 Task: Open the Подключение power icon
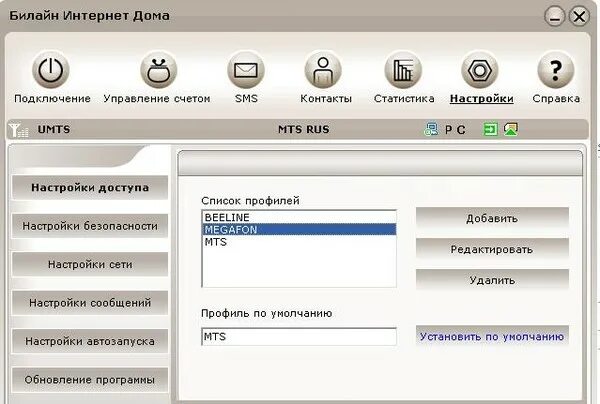[x=51, y=70]
